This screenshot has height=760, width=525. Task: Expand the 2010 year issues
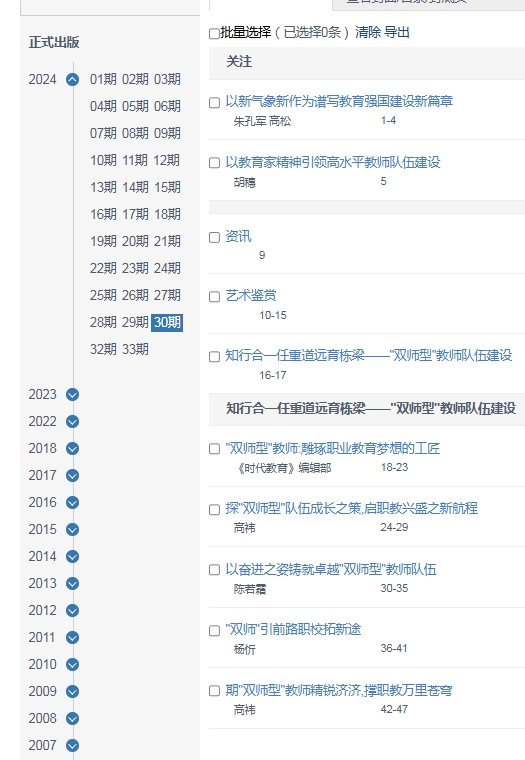72,665
